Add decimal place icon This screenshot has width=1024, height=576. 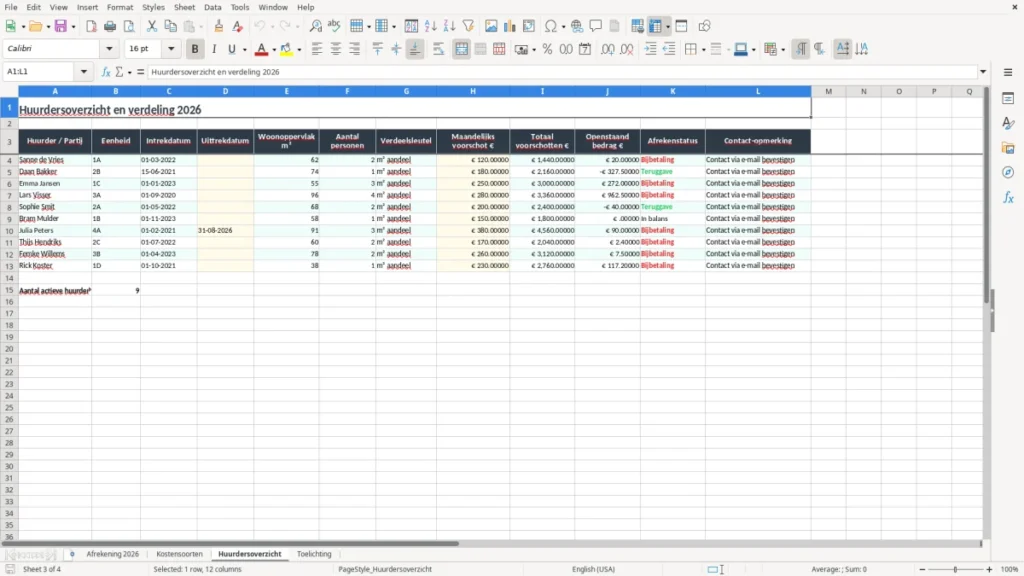pyautogui.click(x=608, y=49)
